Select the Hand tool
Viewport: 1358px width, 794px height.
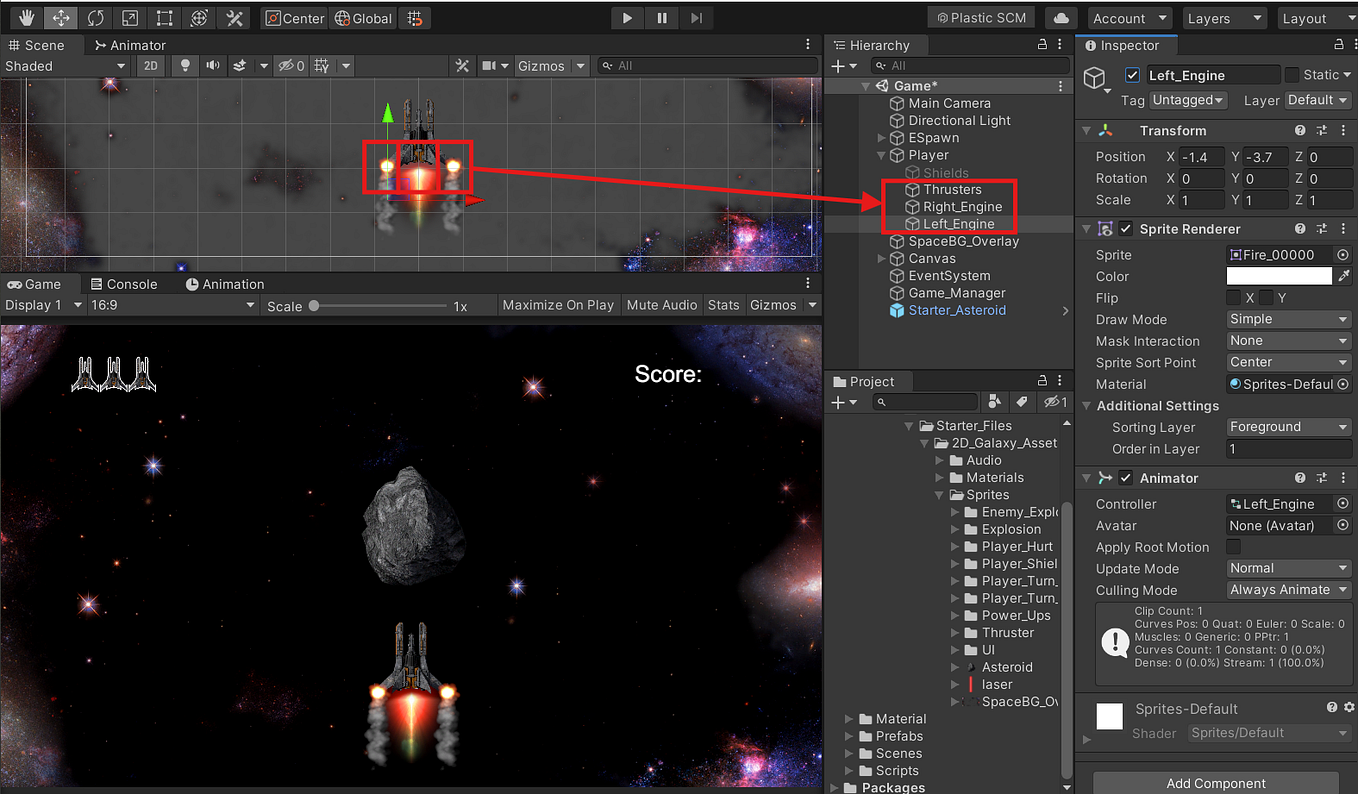click(25, 17)
